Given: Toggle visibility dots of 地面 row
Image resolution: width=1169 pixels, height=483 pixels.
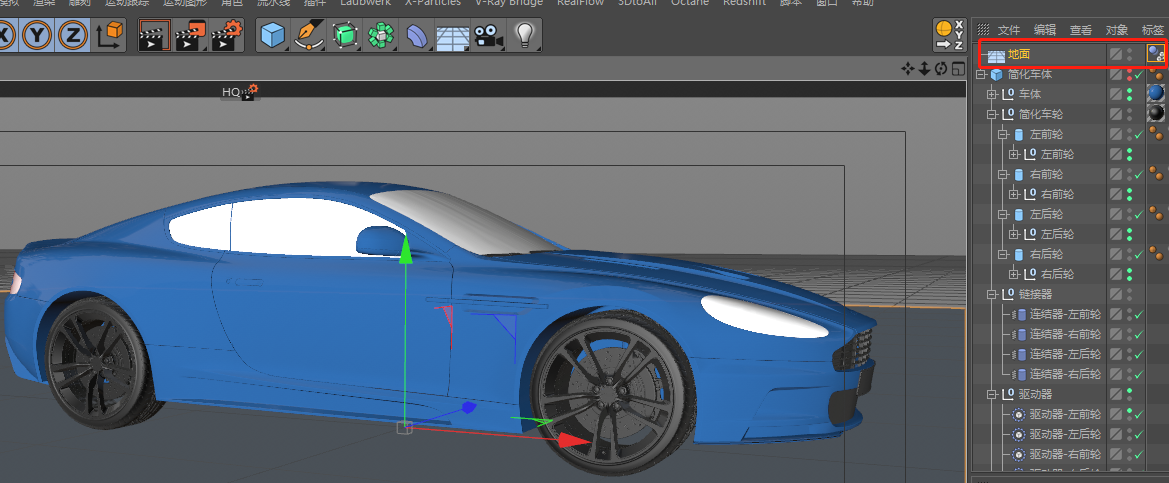Looking at the screenshot, I should [x=1129, y=54].
